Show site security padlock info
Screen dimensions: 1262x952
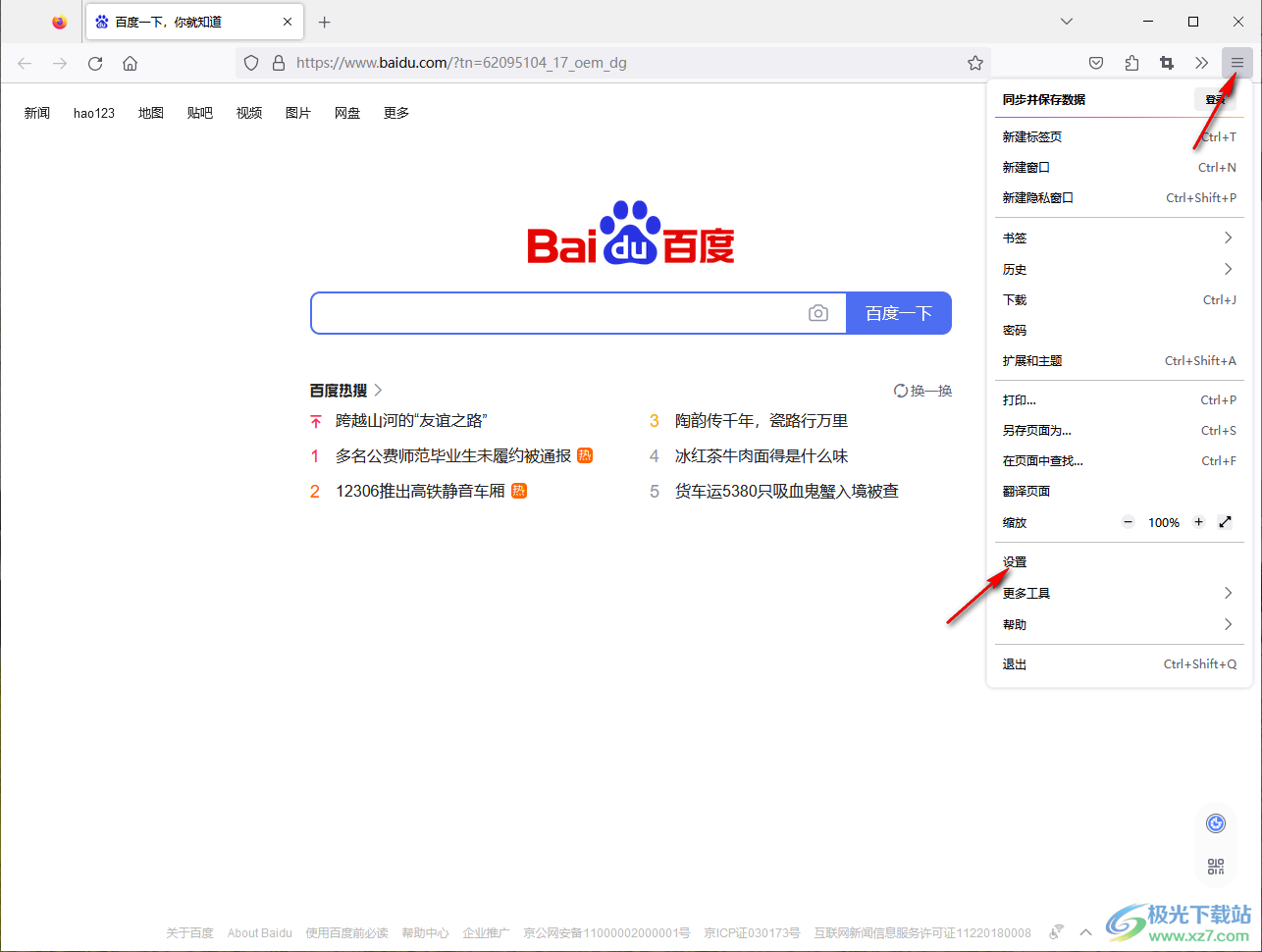tap(279, 63)
